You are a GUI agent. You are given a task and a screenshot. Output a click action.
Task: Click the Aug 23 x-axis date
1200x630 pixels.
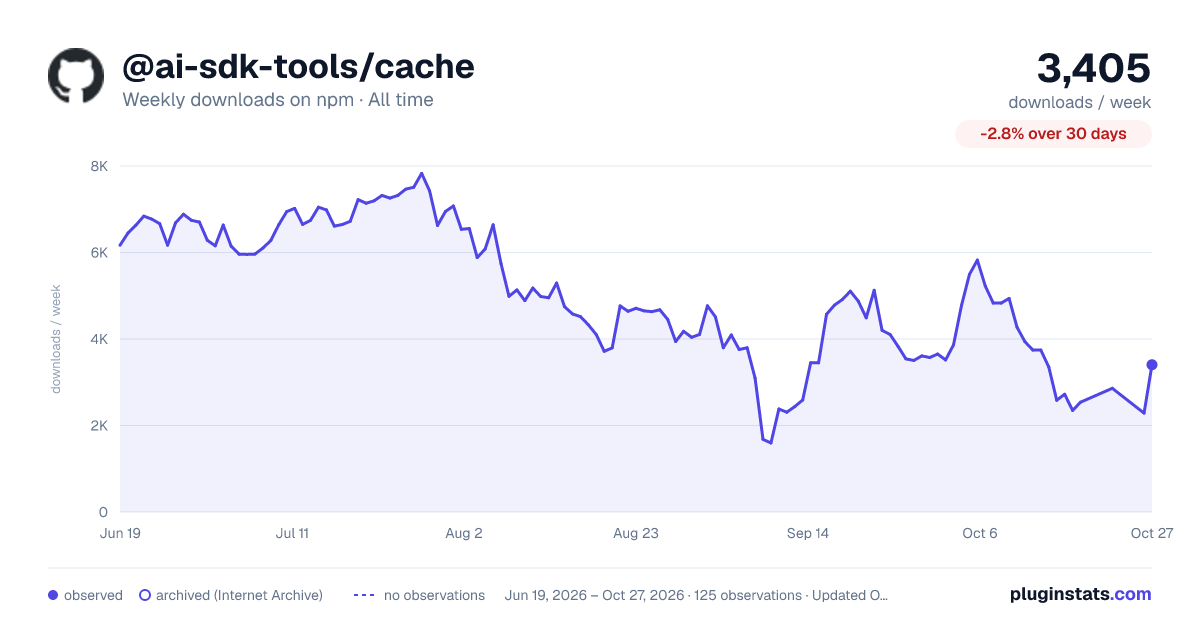coord(636,533)
